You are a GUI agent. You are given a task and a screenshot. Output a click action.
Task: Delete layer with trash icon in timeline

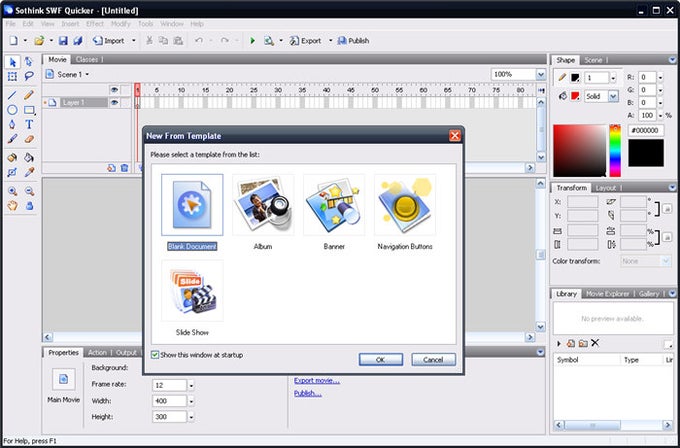(124, 168)
